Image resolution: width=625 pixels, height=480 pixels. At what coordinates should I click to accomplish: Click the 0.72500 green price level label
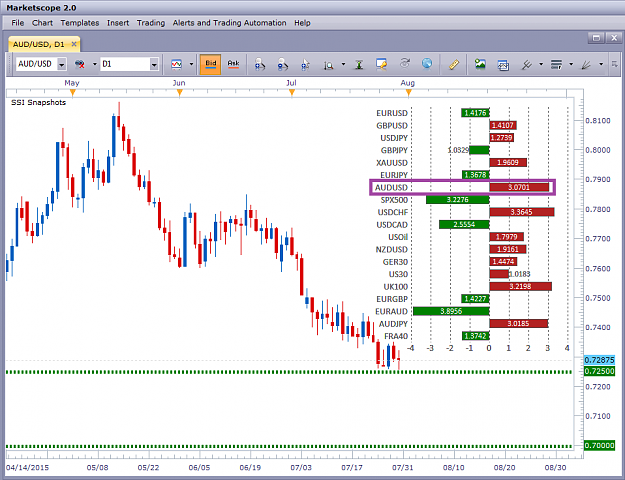tap(599, 371)
